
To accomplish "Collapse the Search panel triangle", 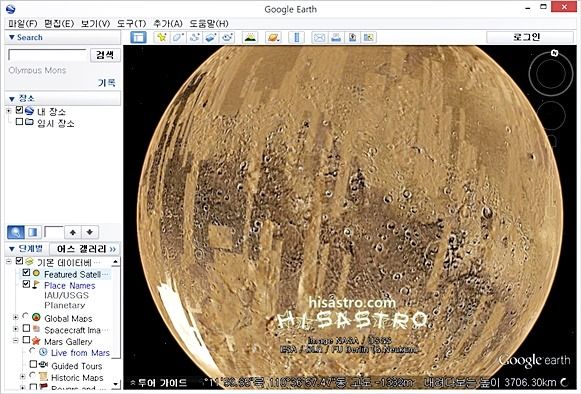I will coord(11,37).
